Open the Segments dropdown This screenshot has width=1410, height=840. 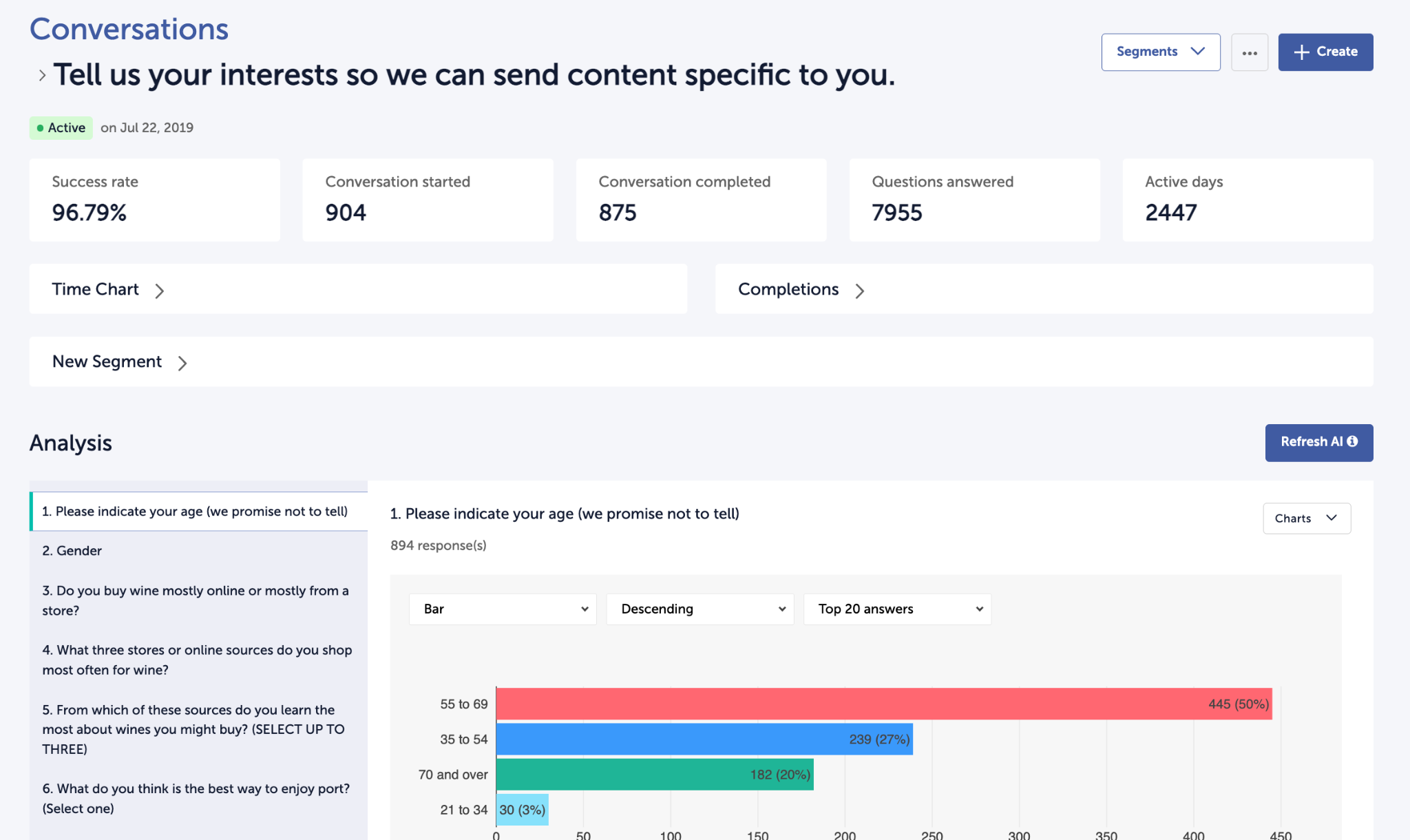click(1160, 52)
